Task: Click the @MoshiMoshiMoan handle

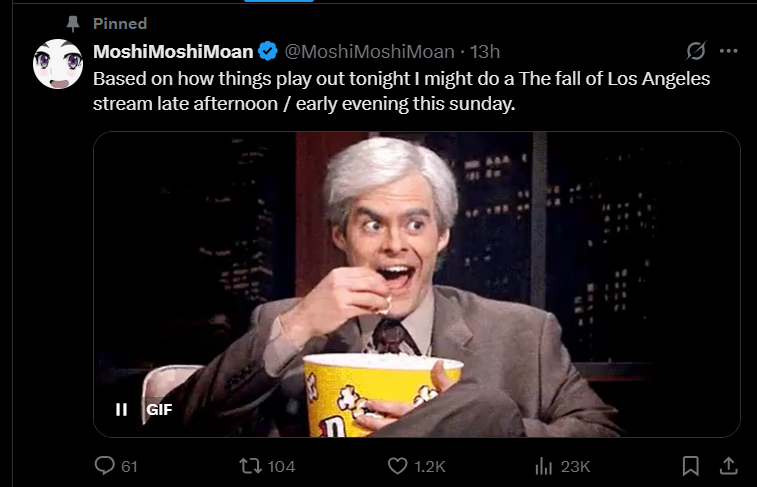Action: pos(369,51)
